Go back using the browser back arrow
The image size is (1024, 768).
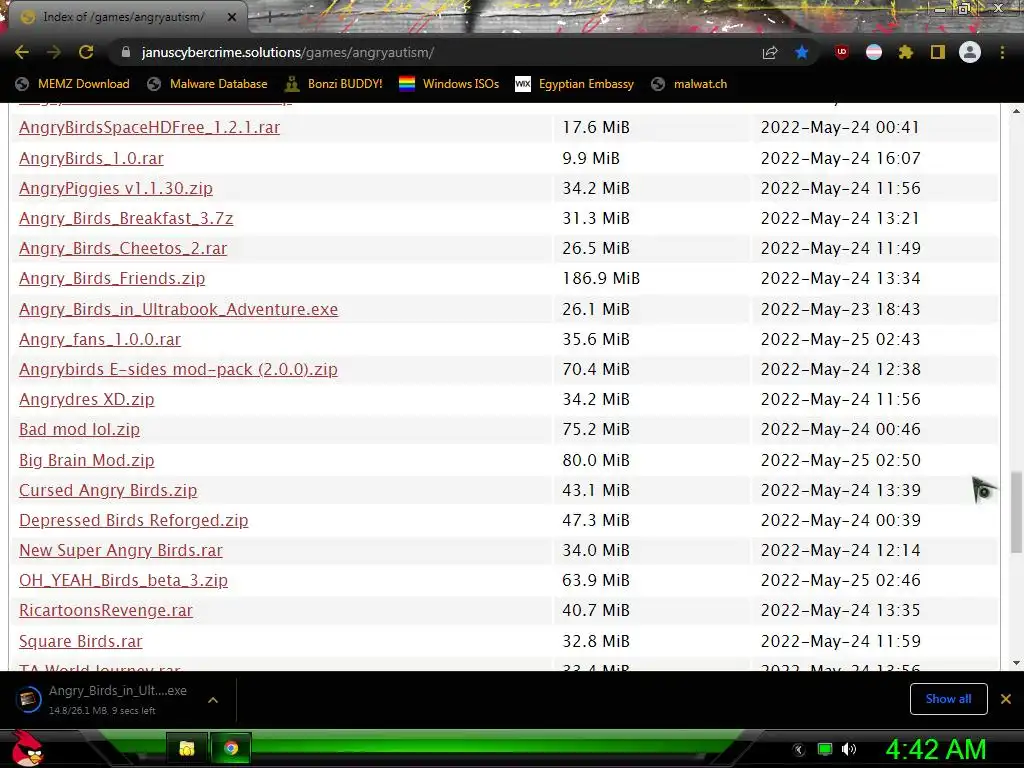click(22, 53)
